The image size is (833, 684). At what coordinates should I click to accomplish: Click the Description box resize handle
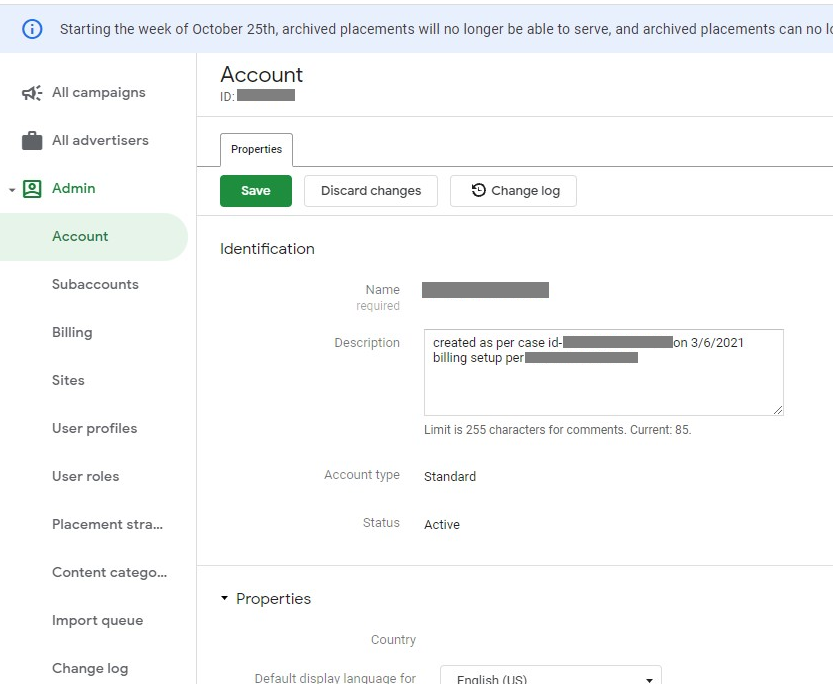778,410
